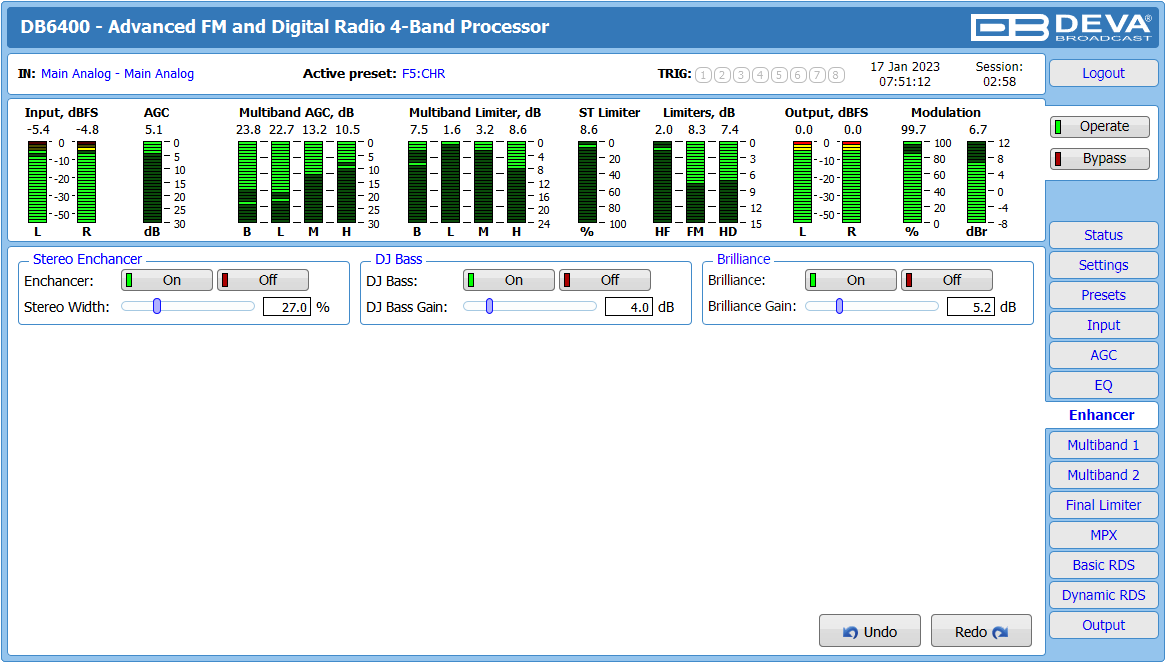
Task: Turn Brilliance Off
Action: point(947,280)
